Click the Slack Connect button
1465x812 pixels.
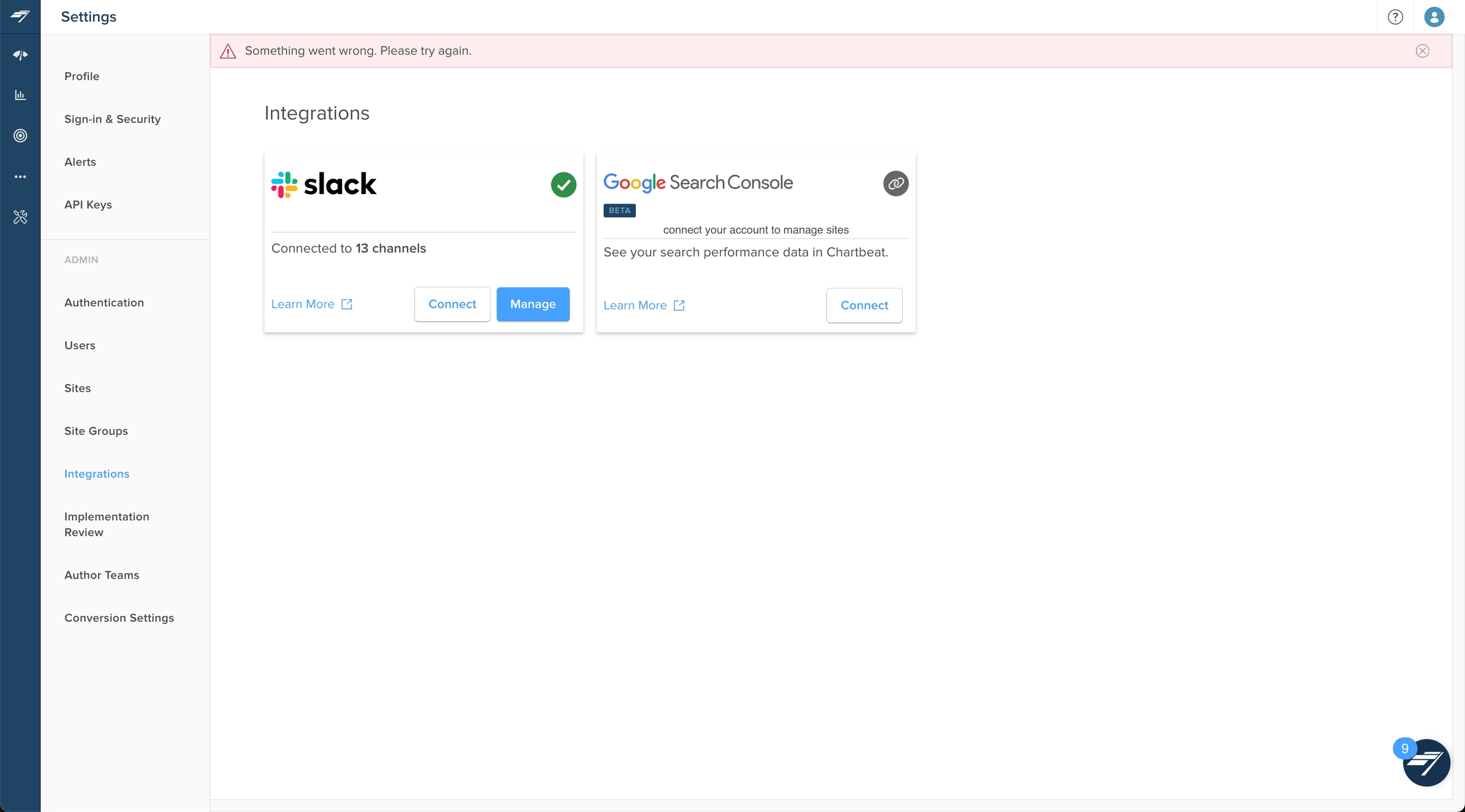[x=451, y=304]
